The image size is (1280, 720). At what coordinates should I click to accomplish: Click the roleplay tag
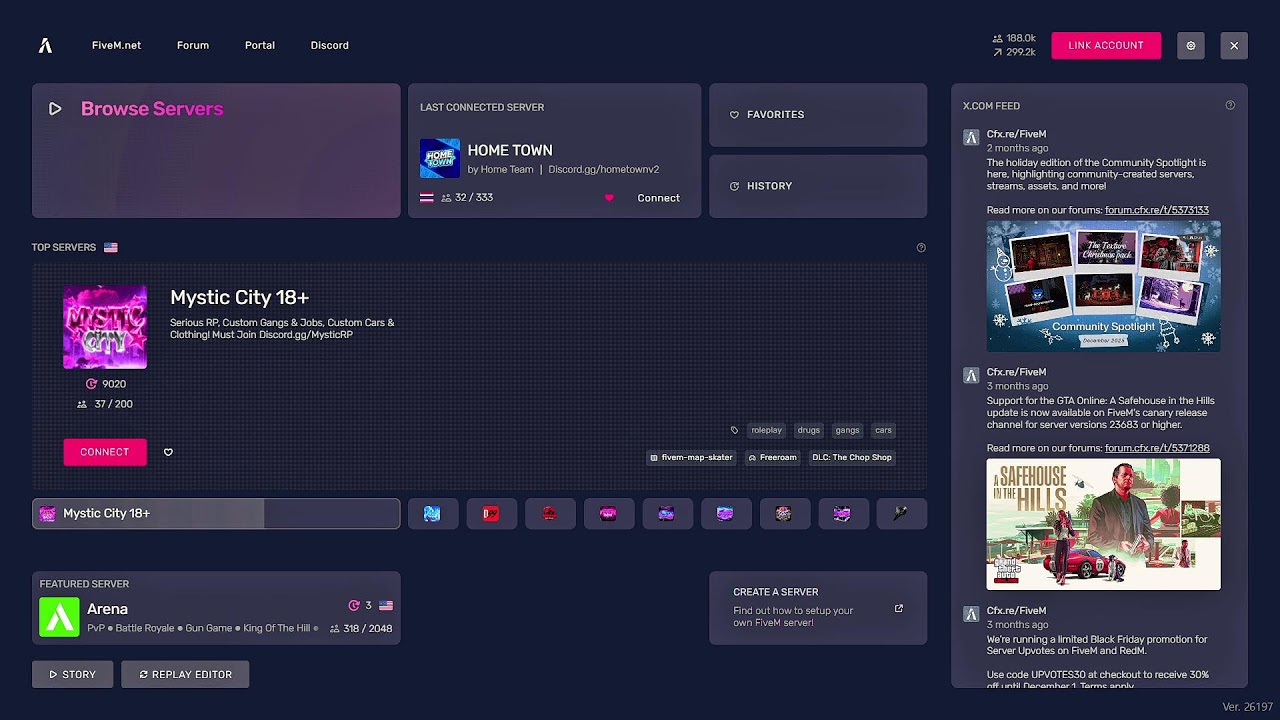pos(766,430)
